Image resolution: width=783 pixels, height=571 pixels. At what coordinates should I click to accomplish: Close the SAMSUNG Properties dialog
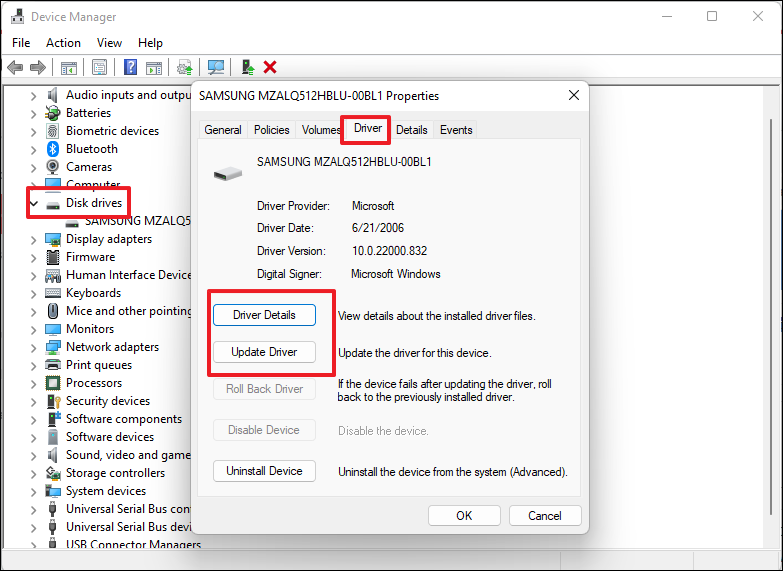tap(574, 95)
